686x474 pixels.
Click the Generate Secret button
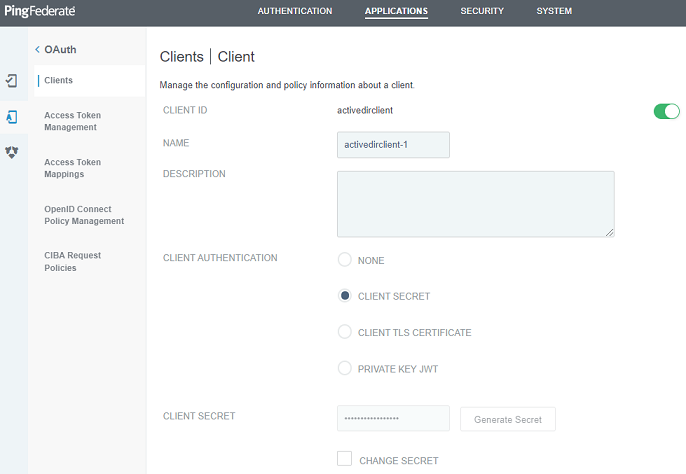[508, 419]
